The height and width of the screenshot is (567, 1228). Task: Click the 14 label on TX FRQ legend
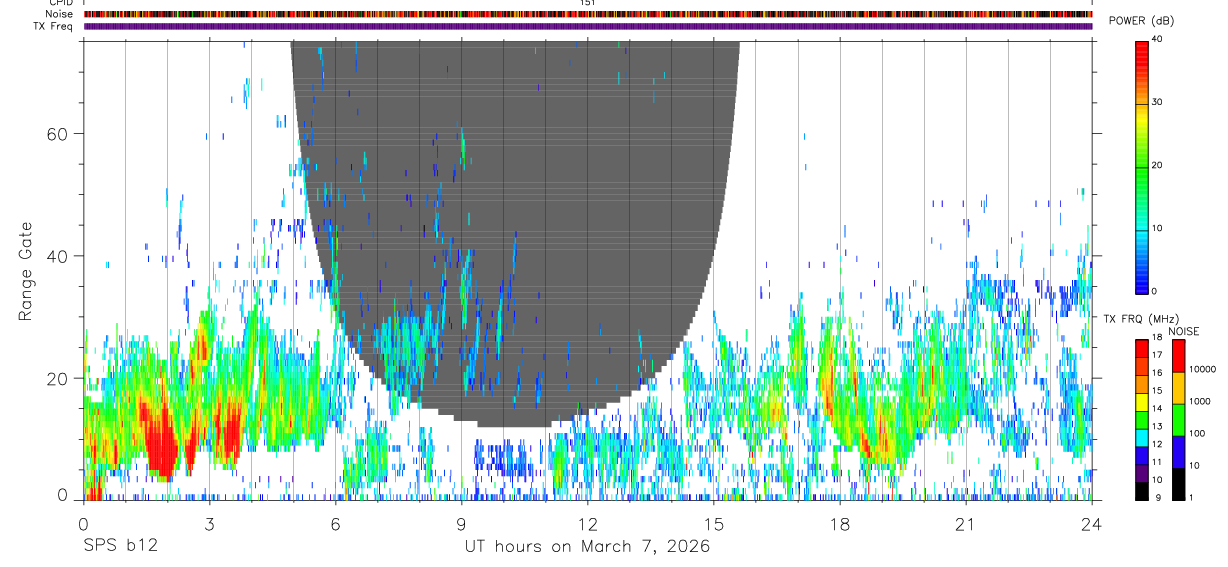[1157, 407]
